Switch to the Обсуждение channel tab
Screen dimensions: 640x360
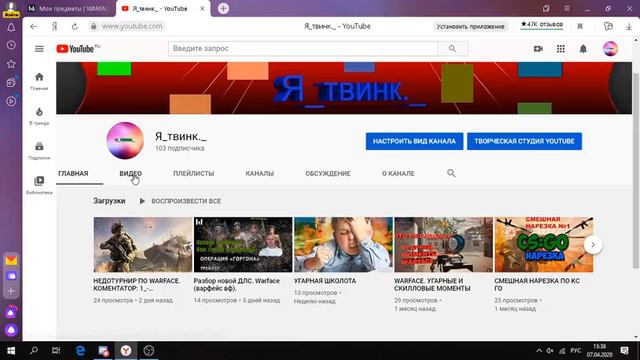[x=328, y=173]
